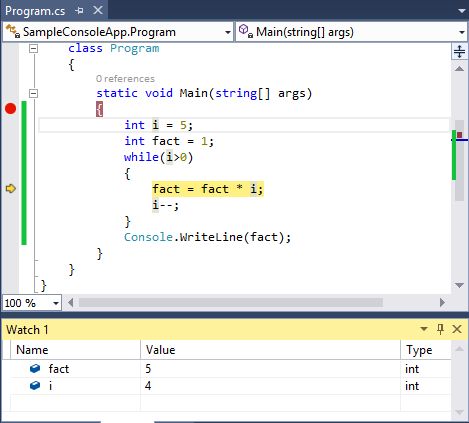Click the Name column header

click(x=75, y=350)
